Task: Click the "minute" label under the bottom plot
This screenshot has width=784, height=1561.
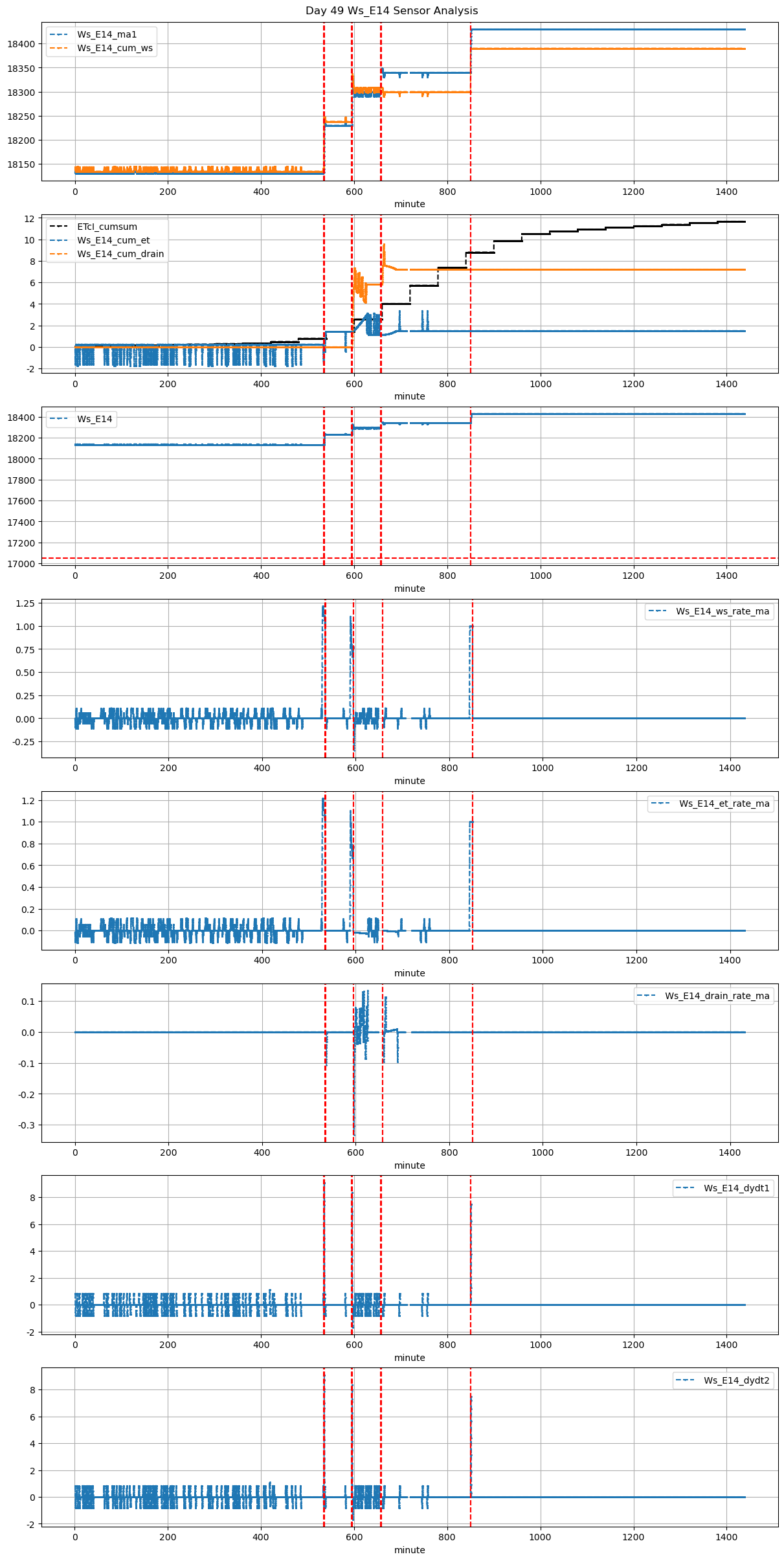Action: click(410, 1550)
